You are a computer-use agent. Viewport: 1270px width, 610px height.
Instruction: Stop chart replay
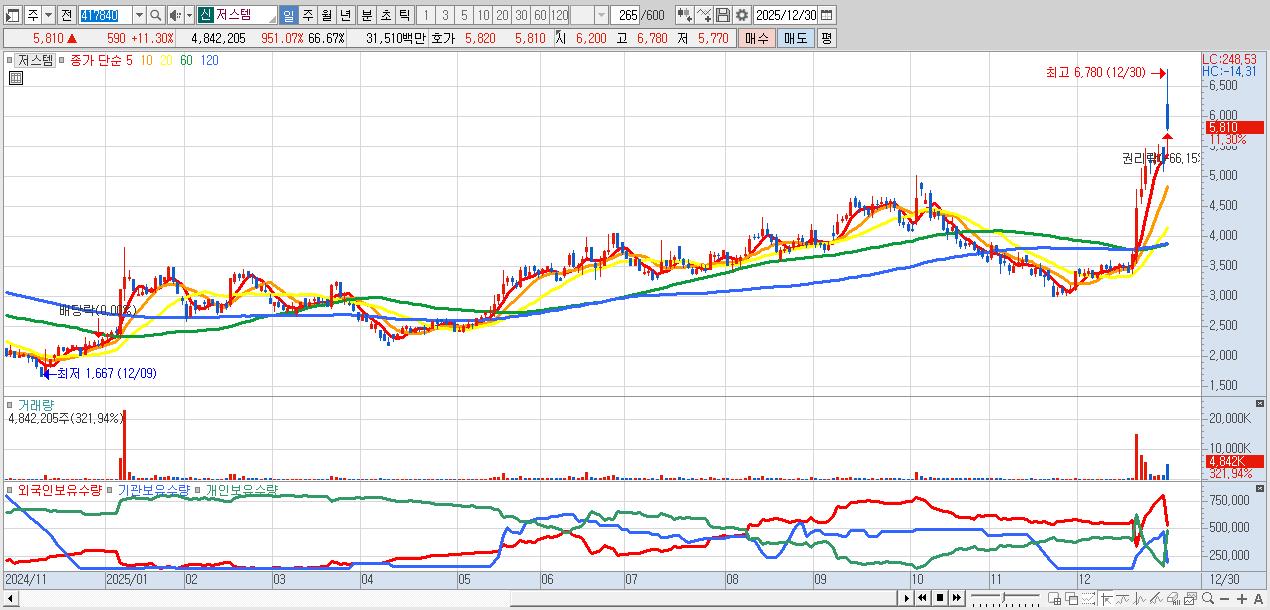click(x=940, y=598)
